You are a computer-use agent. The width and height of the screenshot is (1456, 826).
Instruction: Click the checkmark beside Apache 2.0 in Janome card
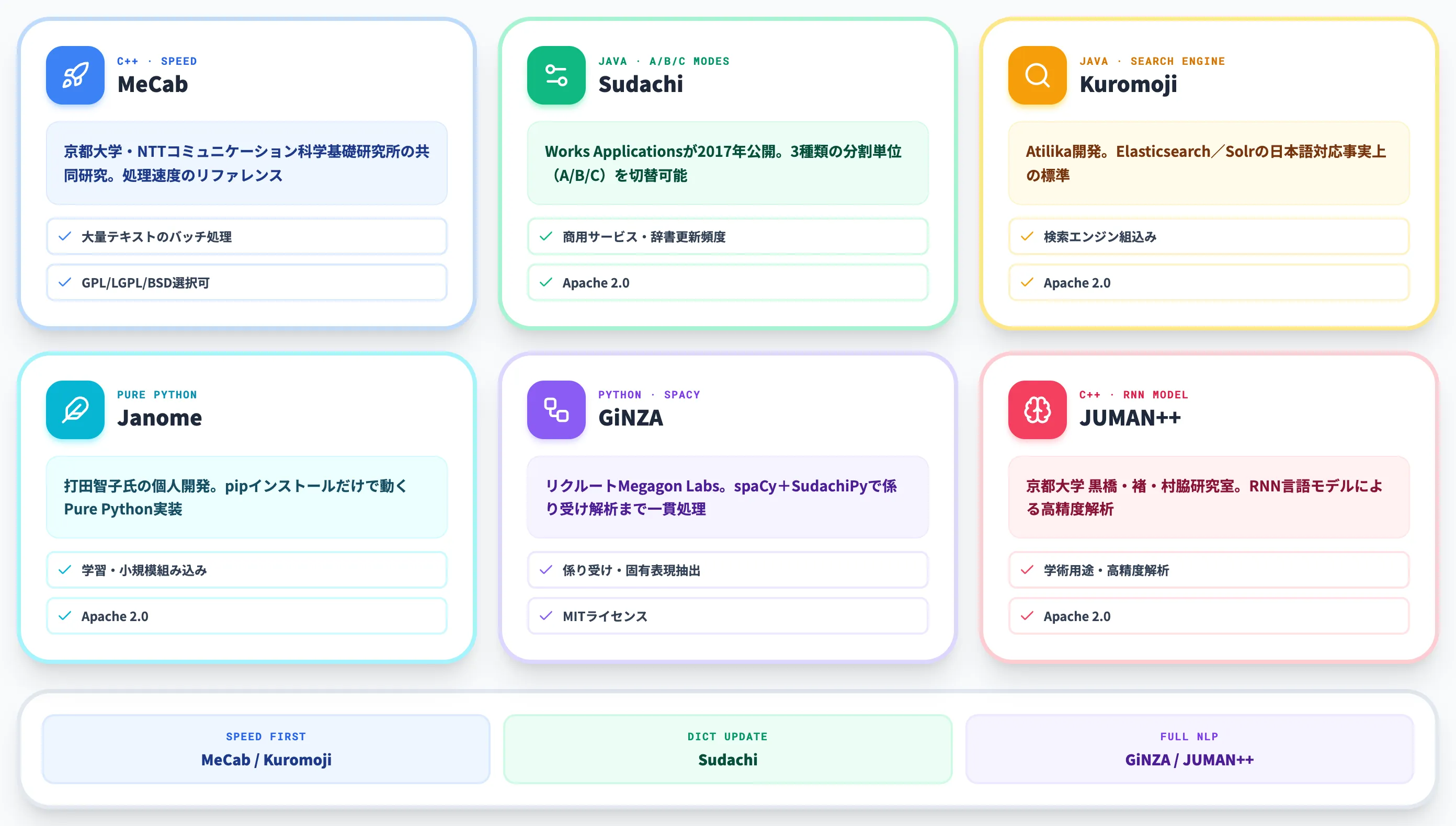click(65, 615)
